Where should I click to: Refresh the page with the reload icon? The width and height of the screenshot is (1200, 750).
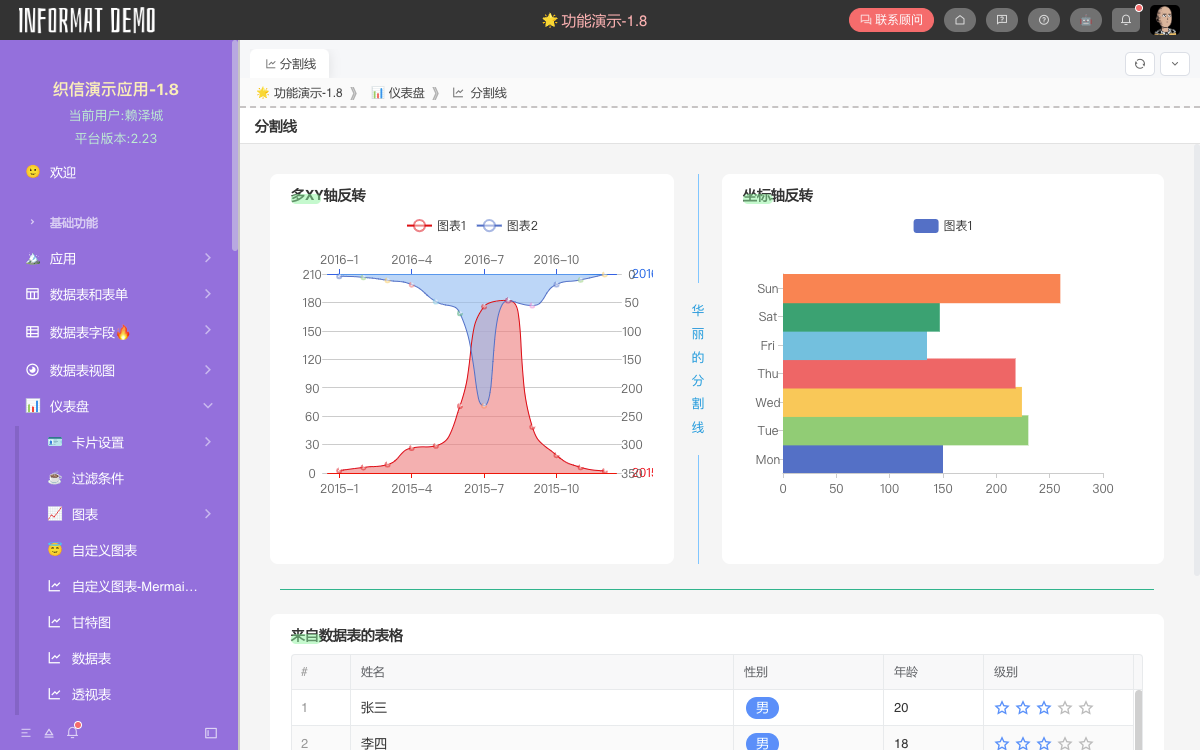1139,63
